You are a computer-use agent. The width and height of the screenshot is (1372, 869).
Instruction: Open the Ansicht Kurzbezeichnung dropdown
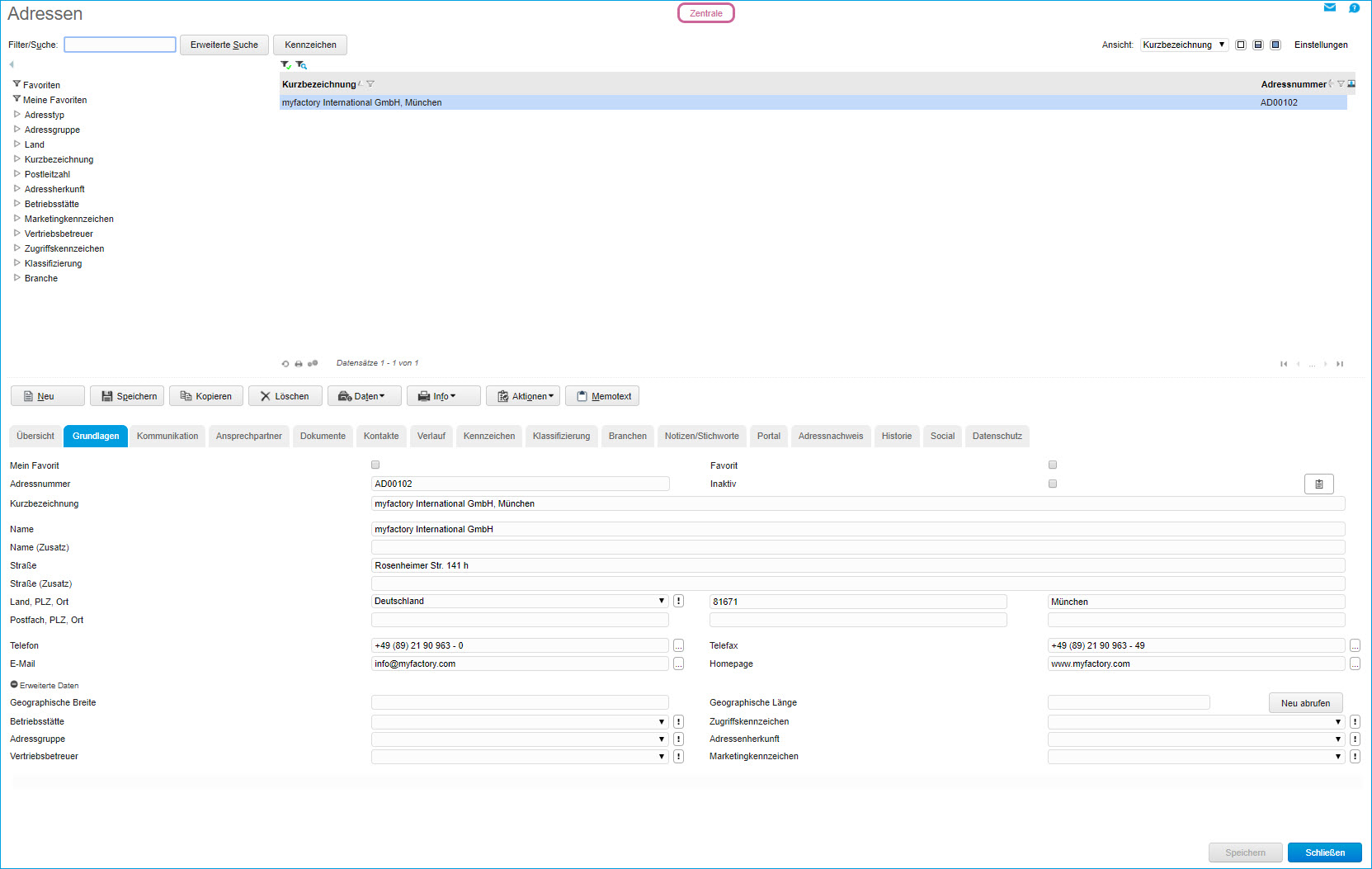[x=1183, y=45]
